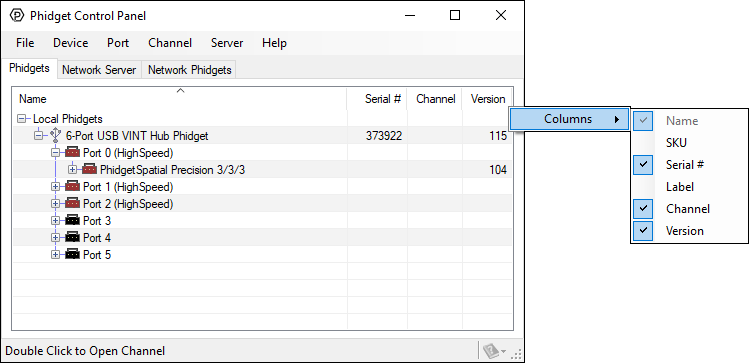This screenshot has width=749, height=363.
Task: Click the USB icon beside 6-Port USB VINT Hub
Action: (x=55, y=136)
